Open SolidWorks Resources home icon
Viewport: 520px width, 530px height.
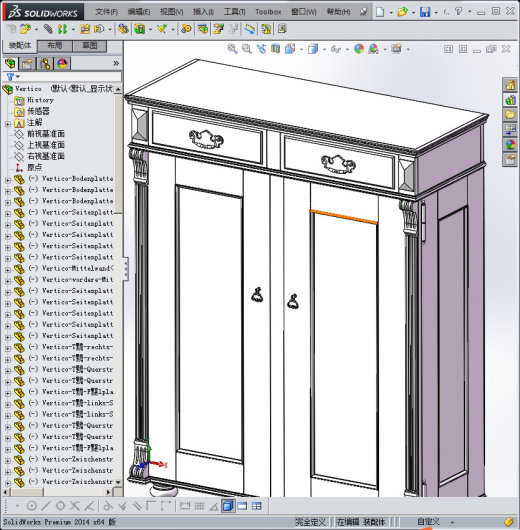[510, 85]
